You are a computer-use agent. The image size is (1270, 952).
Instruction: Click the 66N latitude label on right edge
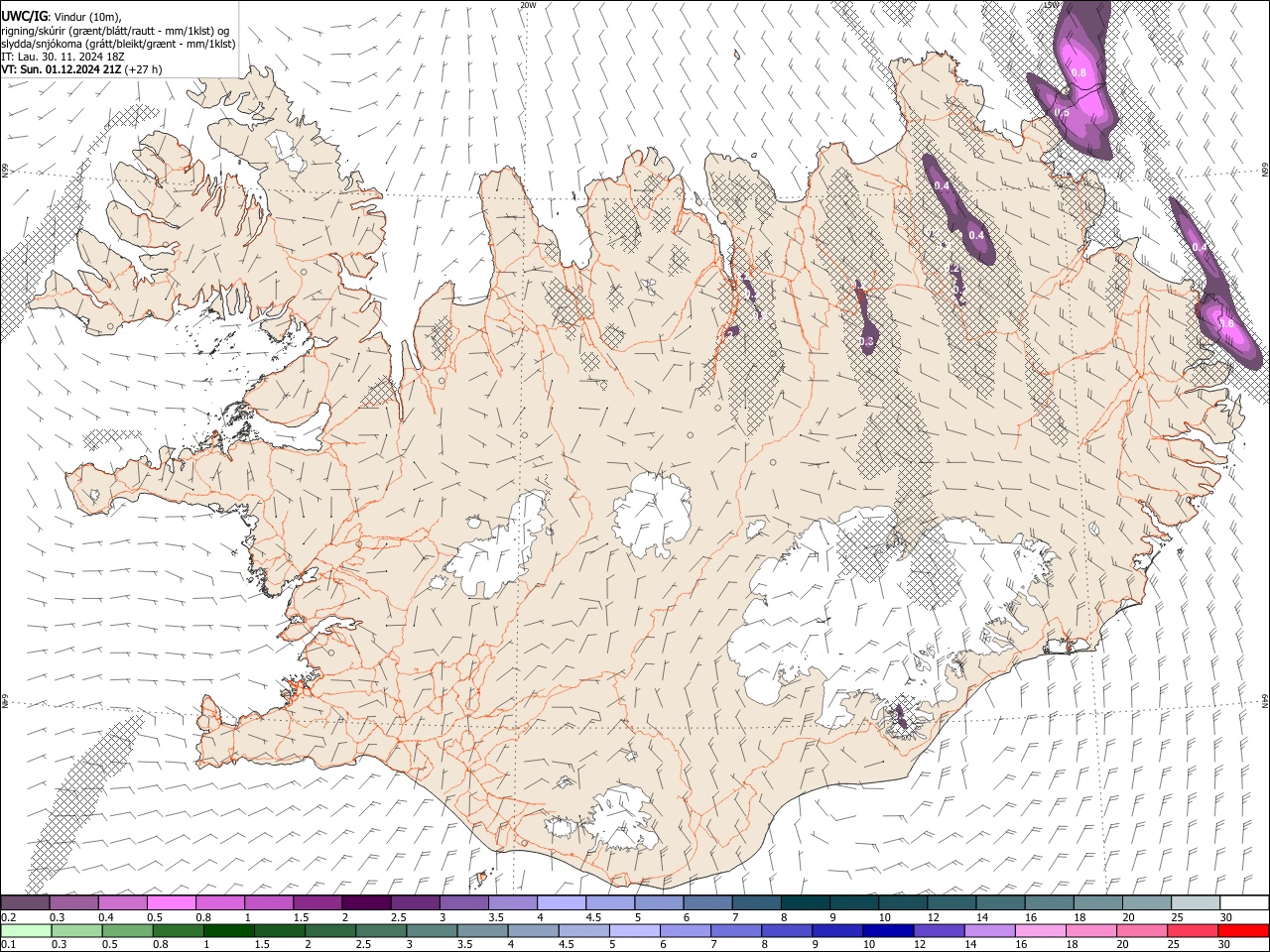pyautogui.click(x=1265, y=170)
